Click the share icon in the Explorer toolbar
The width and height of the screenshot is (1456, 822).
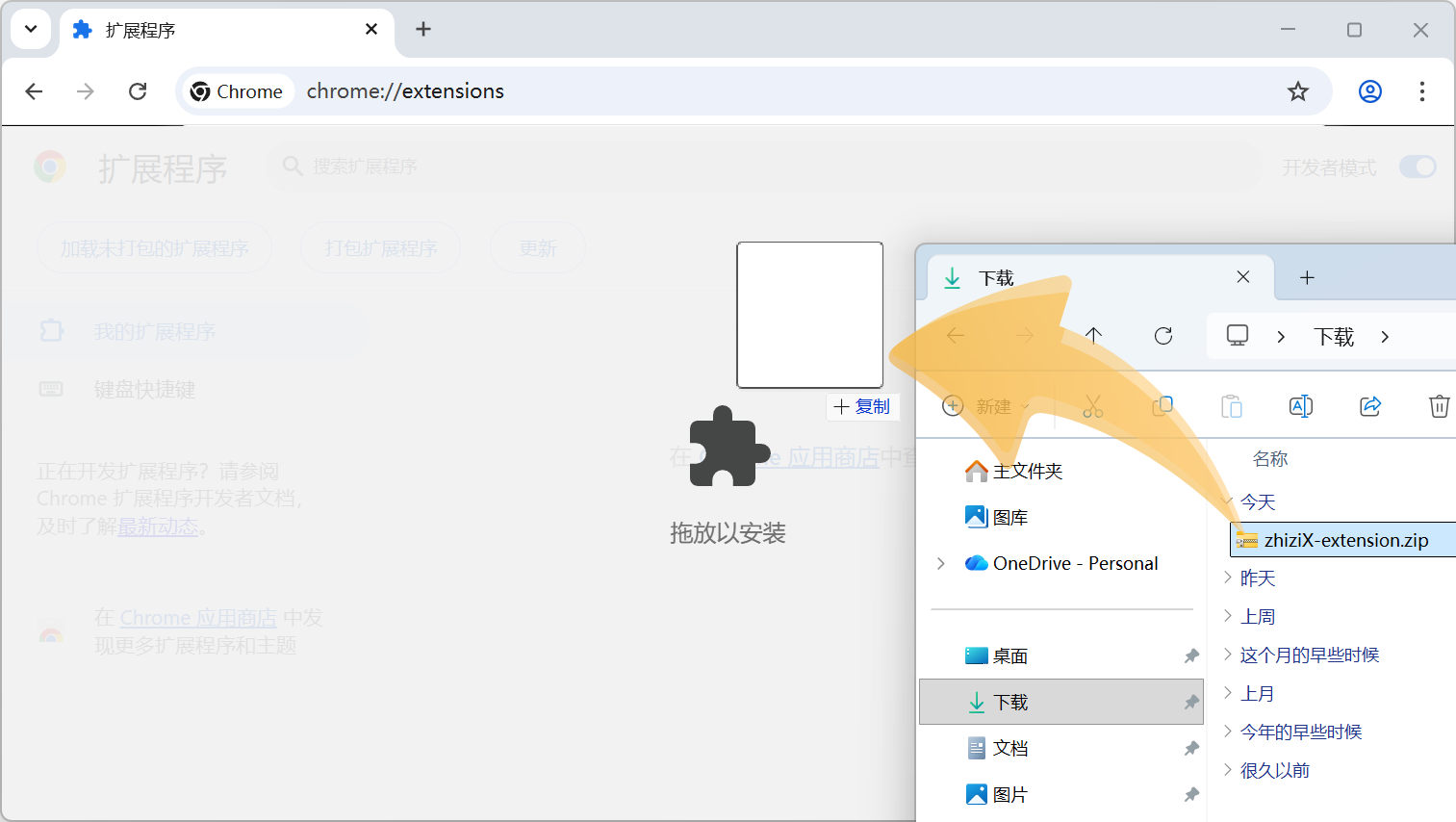(x=1370, y=406)
